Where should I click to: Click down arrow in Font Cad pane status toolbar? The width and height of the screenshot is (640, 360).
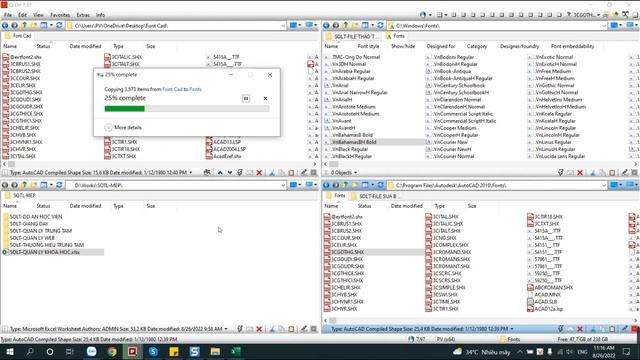[x=230, y=173]
